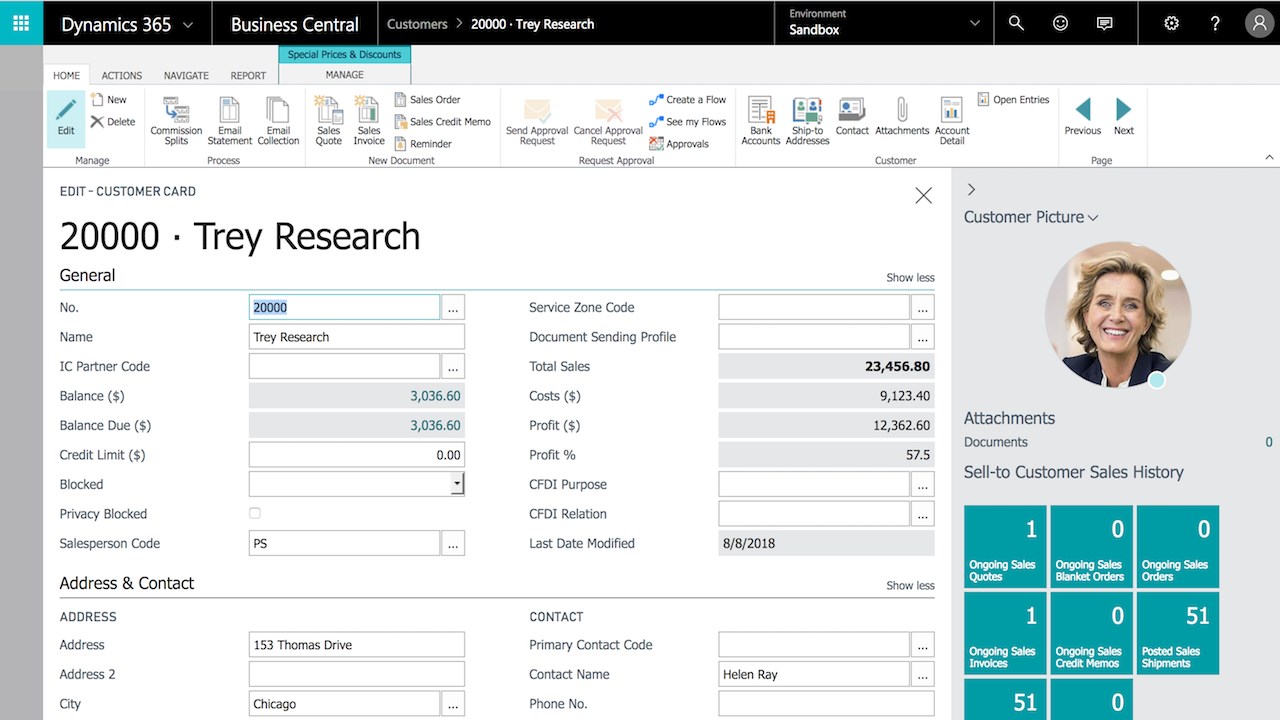Create a new Sales Order
This screenshot has width=1280, height=720.
tap(427, 100)
